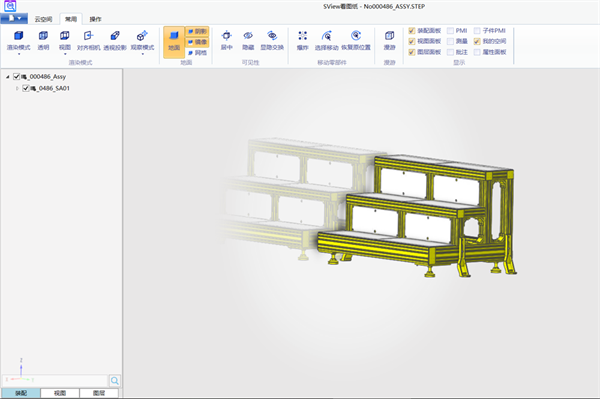This screenshot has height=399, width=600.
Task: Click the 居中 center view icon
Action: pos(227,36)
